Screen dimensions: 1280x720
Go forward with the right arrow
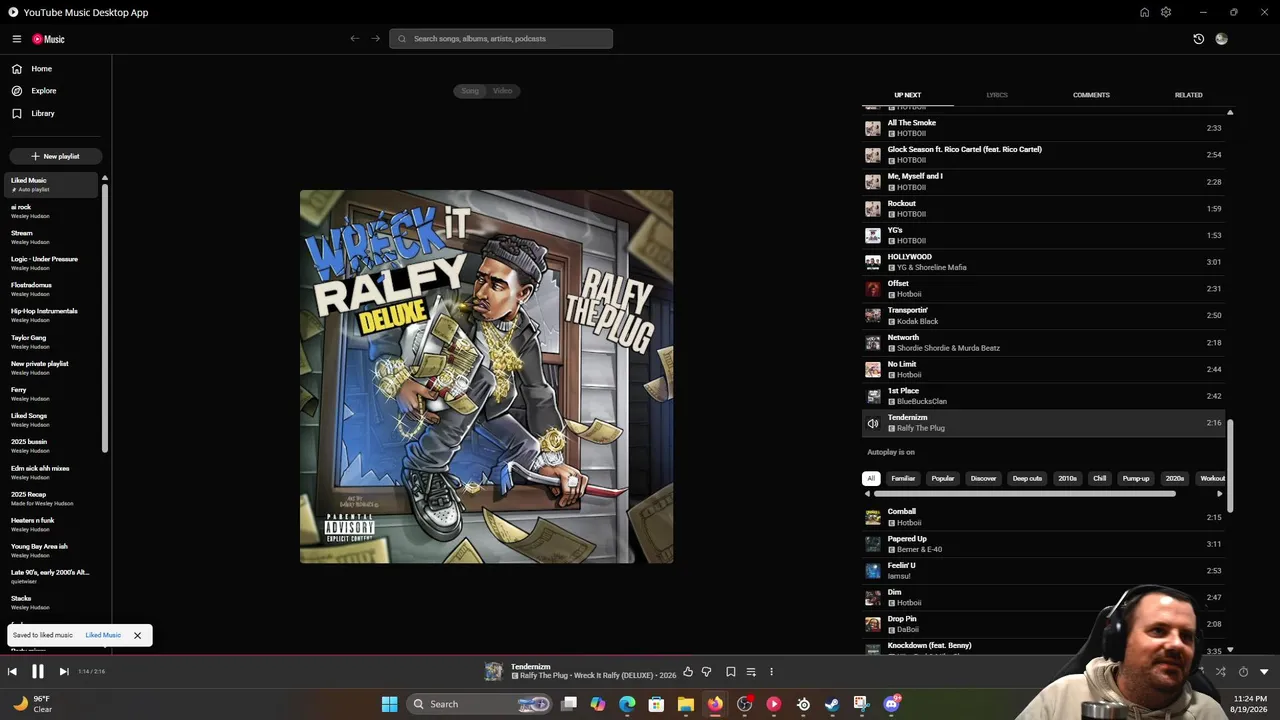(x=376, y=39)
